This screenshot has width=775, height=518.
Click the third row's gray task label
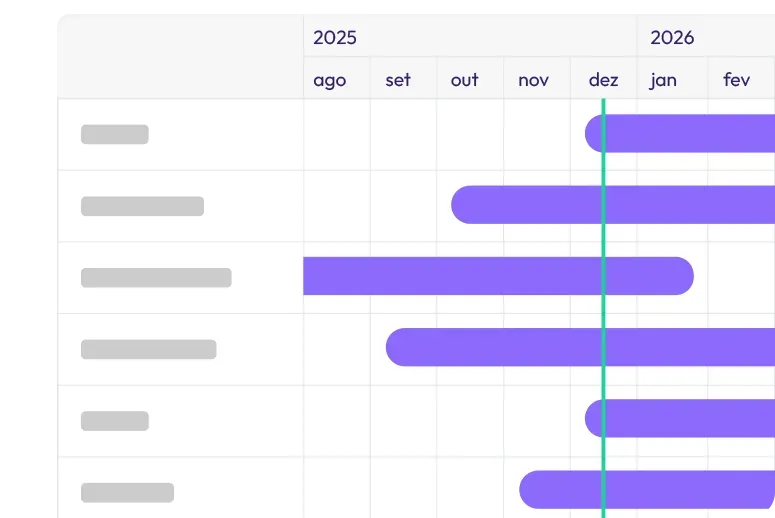156,278
